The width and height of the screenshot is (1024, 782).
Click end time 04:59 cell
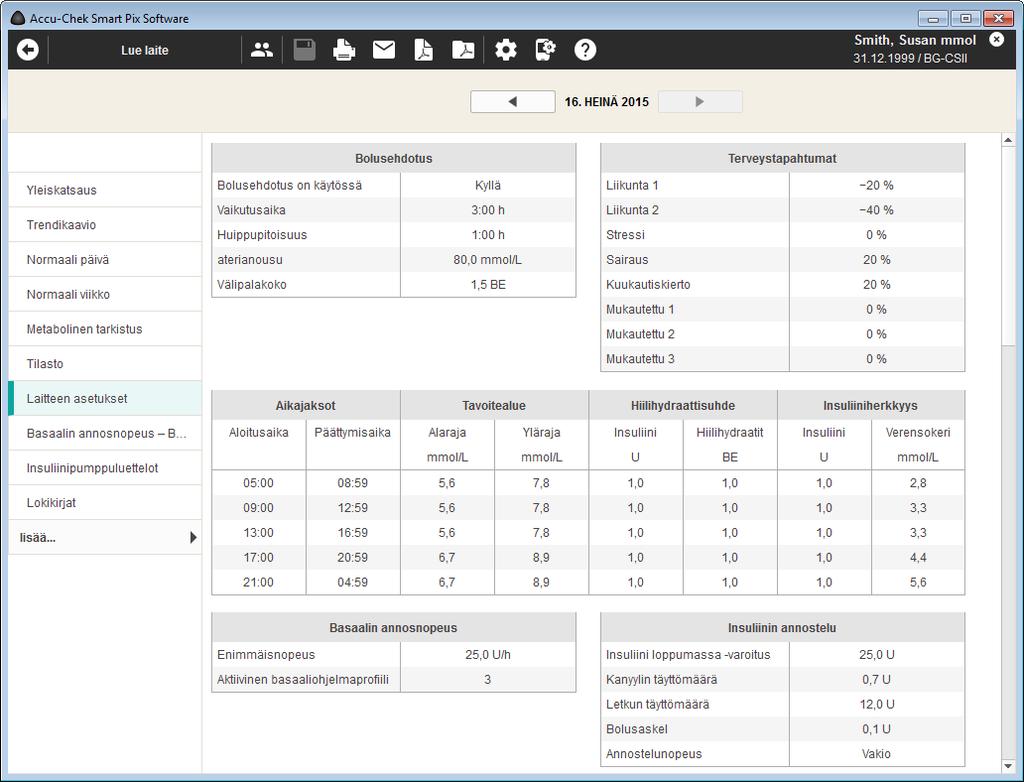click(x=353, y=582)
